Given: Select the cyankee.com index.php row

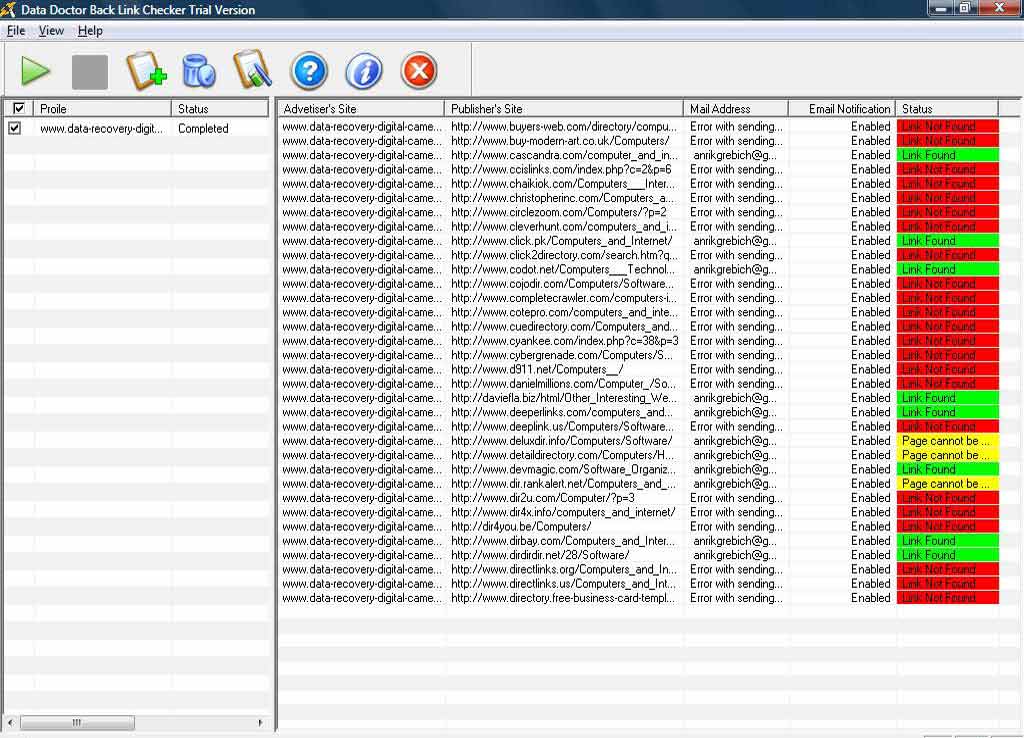Looking at the screenshot, I should (x=640, y=341).
